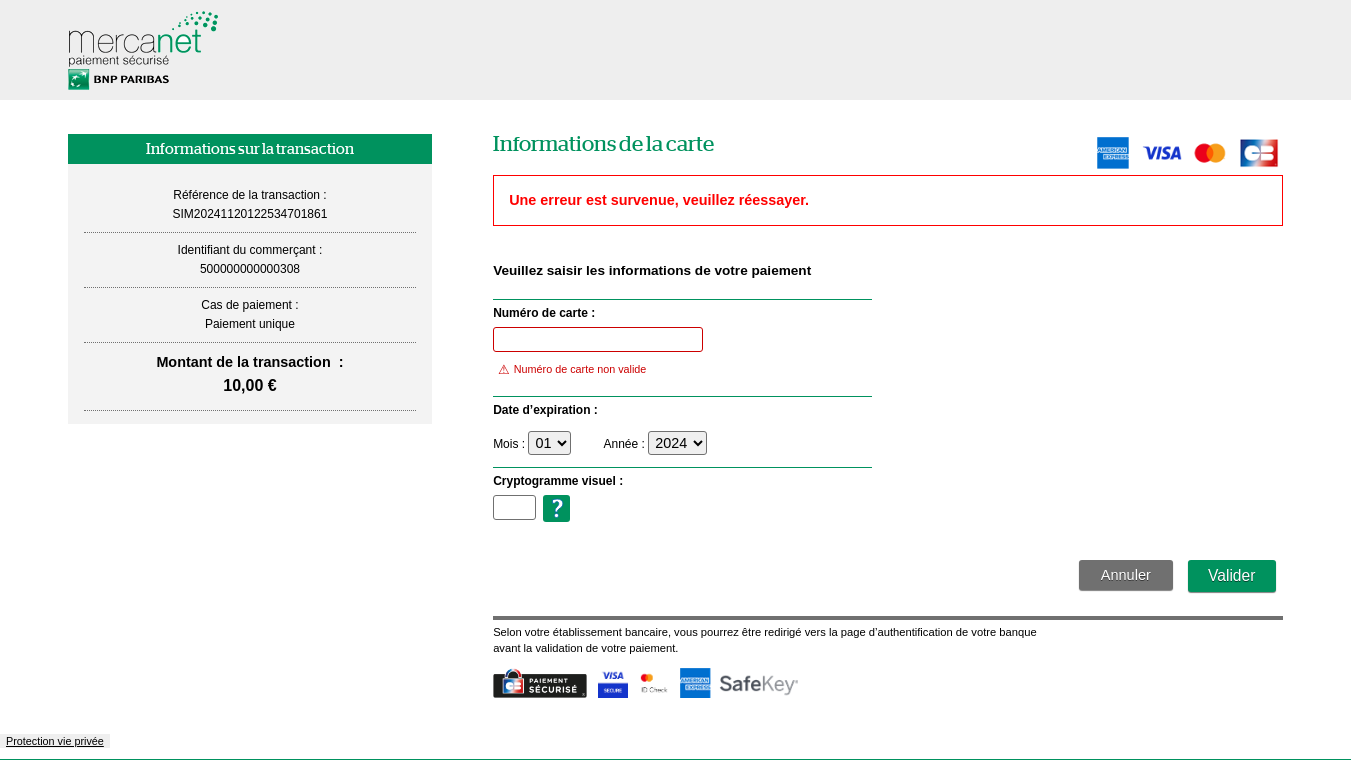Select the Visa card logo at top
1351x760 pixels.
(1161, 153)
